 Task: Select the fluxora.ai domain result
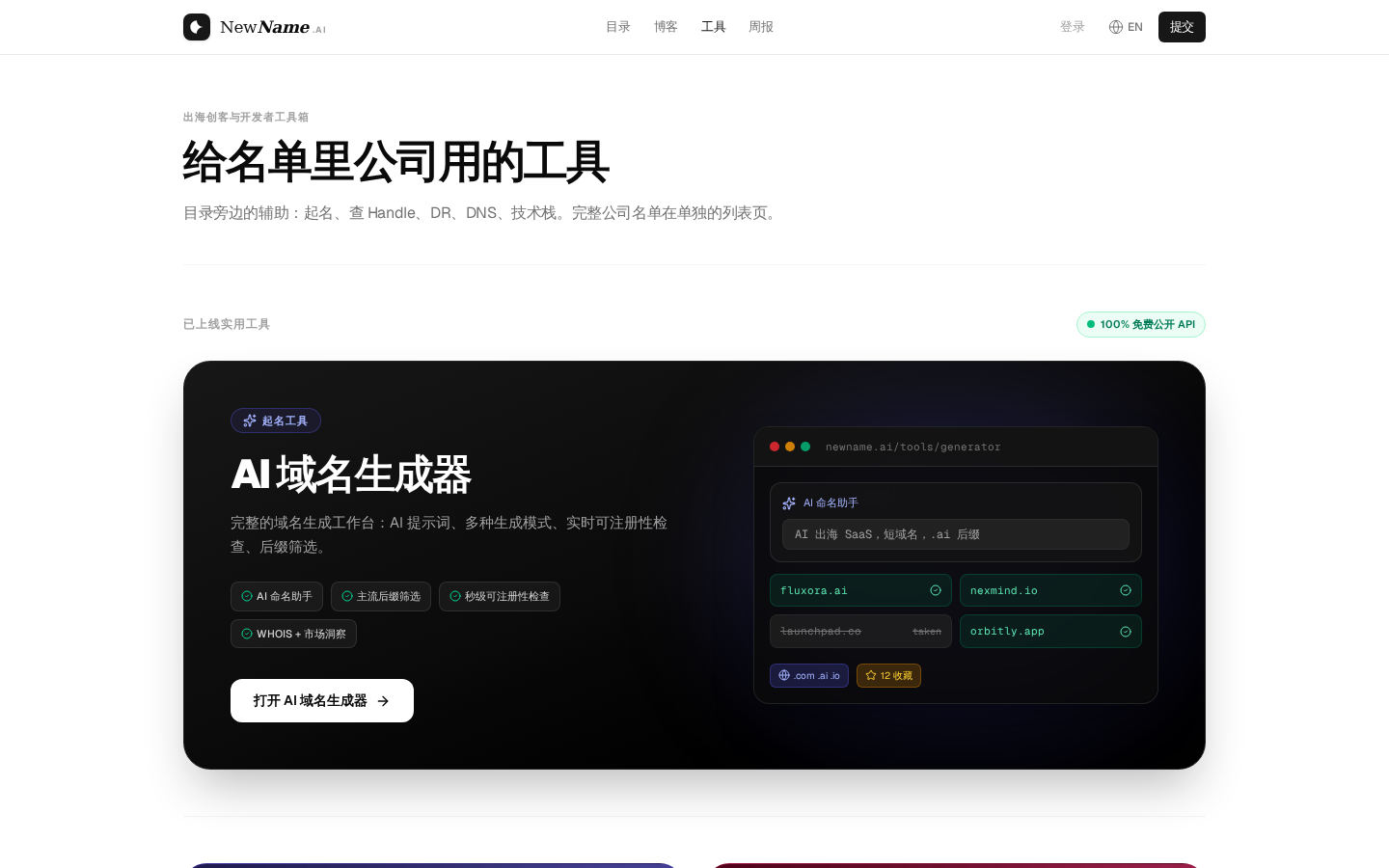[x=860, y=590]
